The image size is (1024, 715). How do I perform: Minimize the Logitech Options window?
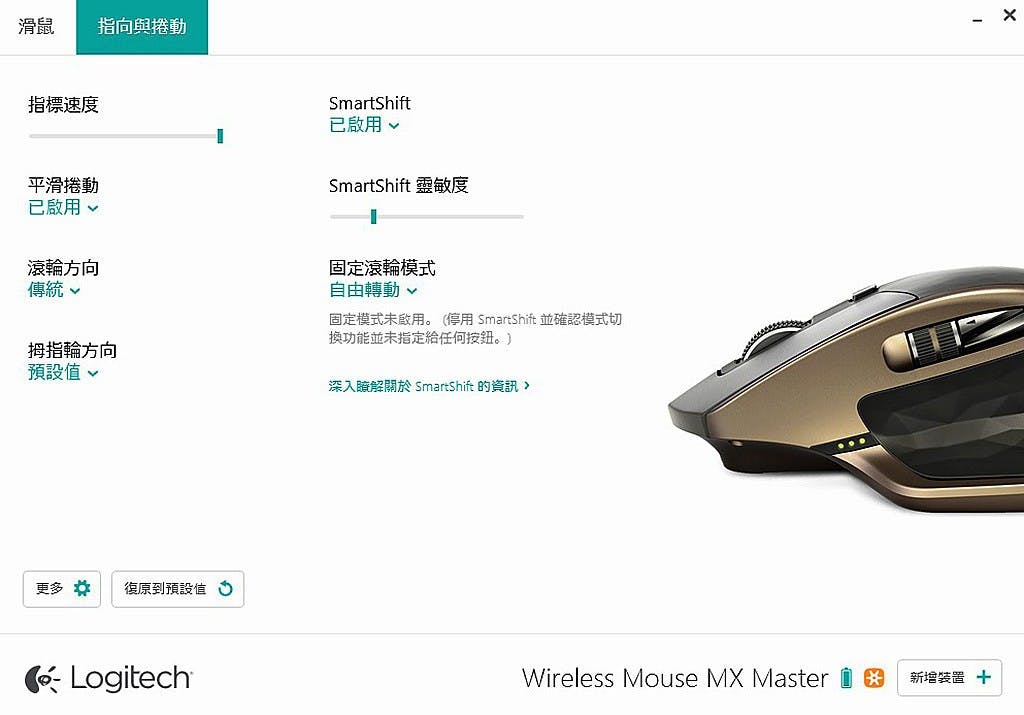coord(977,19)
